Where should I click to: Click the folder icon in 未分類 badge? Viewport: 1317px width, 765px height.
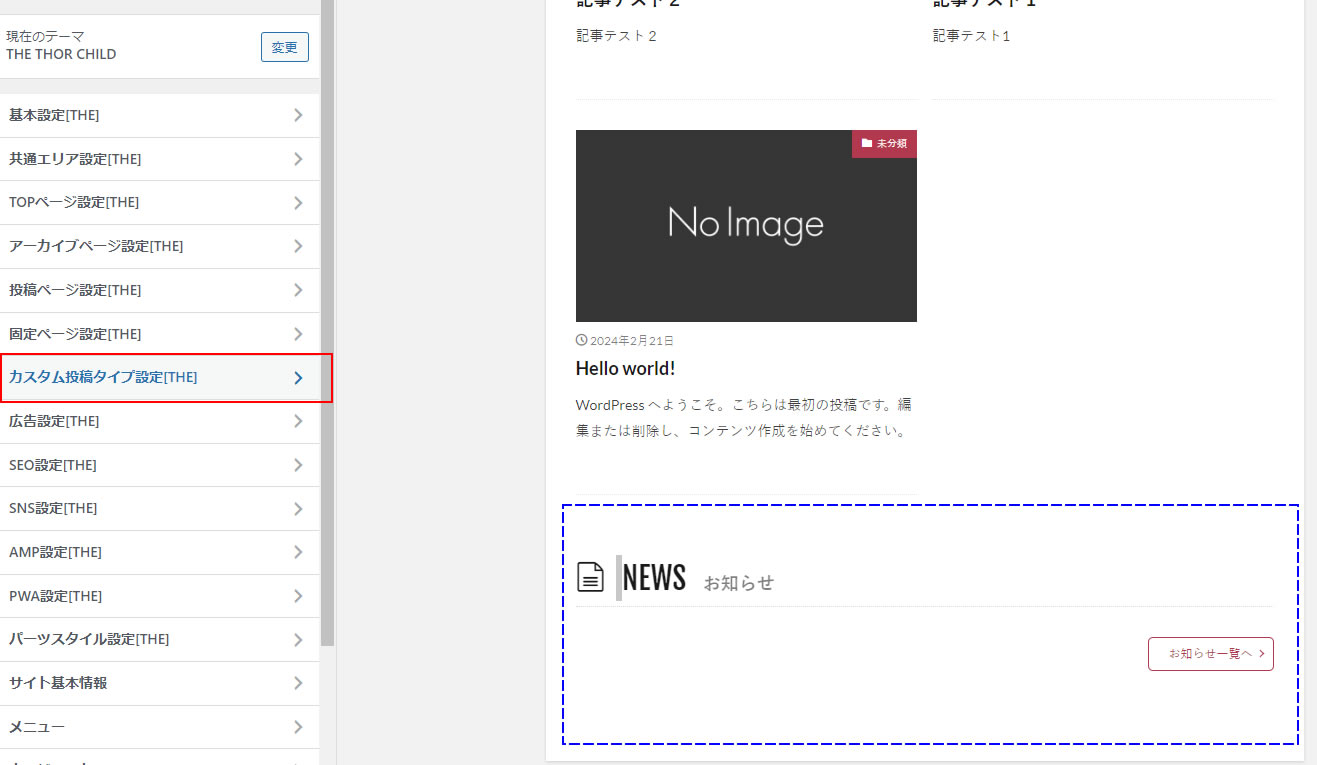(867, 144)
